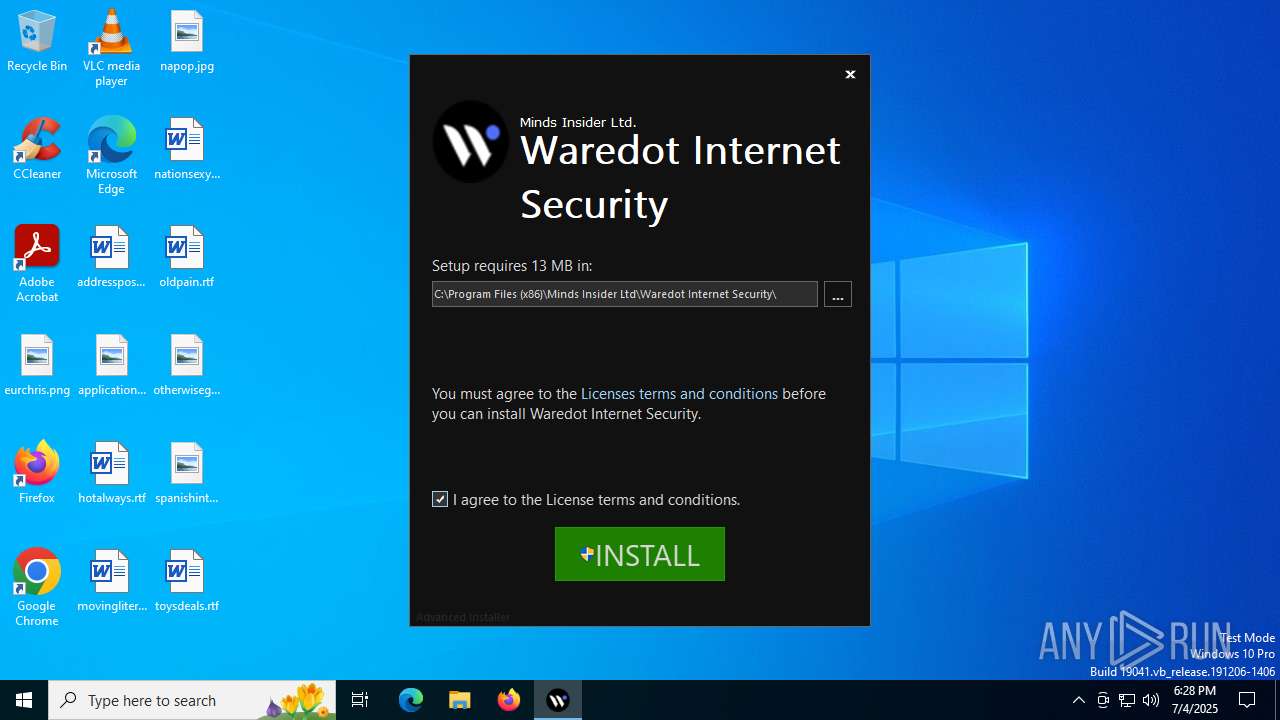Select the spanishint image file on desktop
1280x720 pixels.
coord(187,474)
